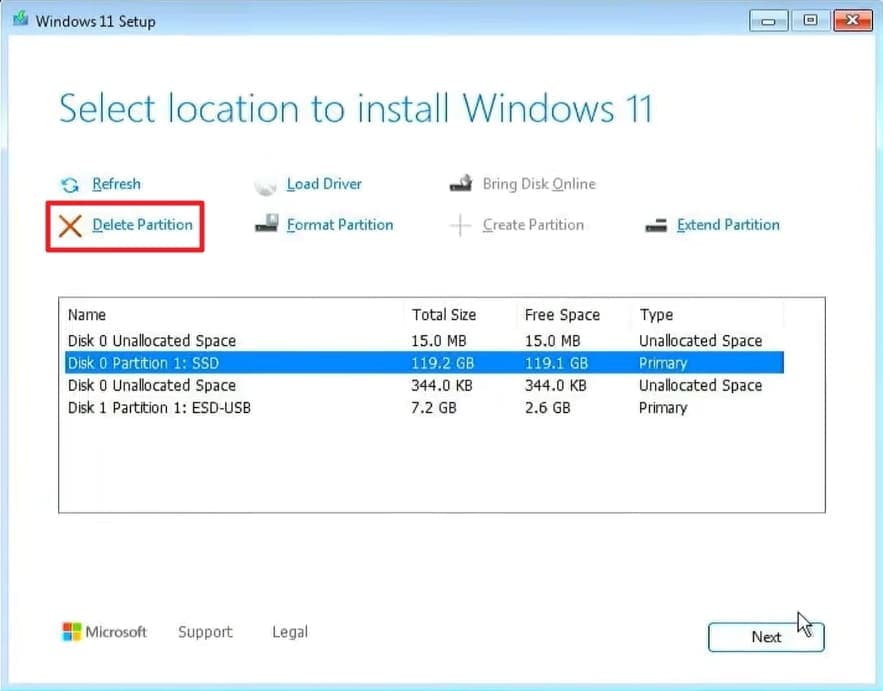Click the Type column header
This screenshot has height=691, width=883.
(x=656, y=315)
